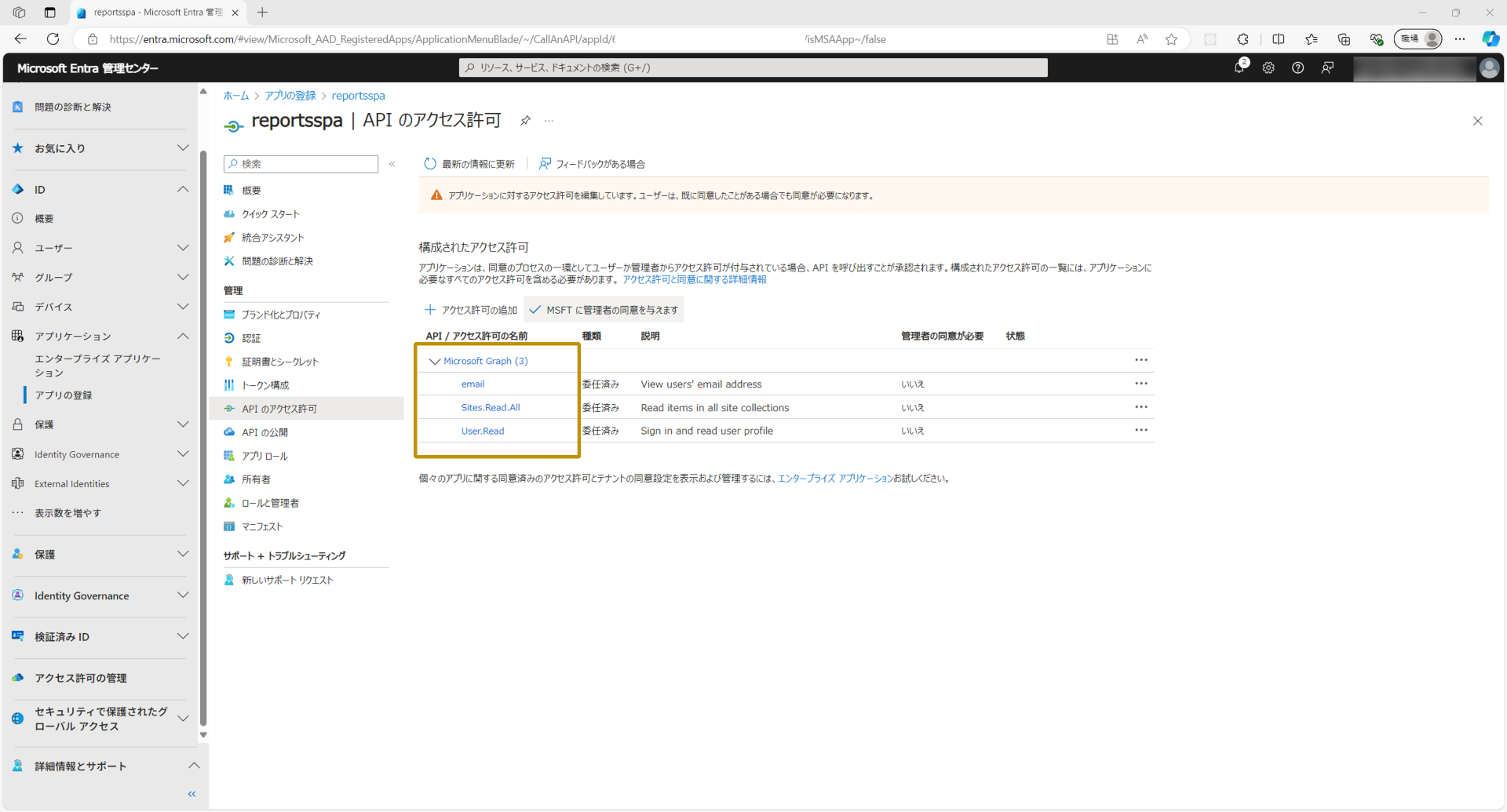Screen dimensions: 1507x812
Task: Open the settings gear in Entra header
Action: tap(1268, 68)
